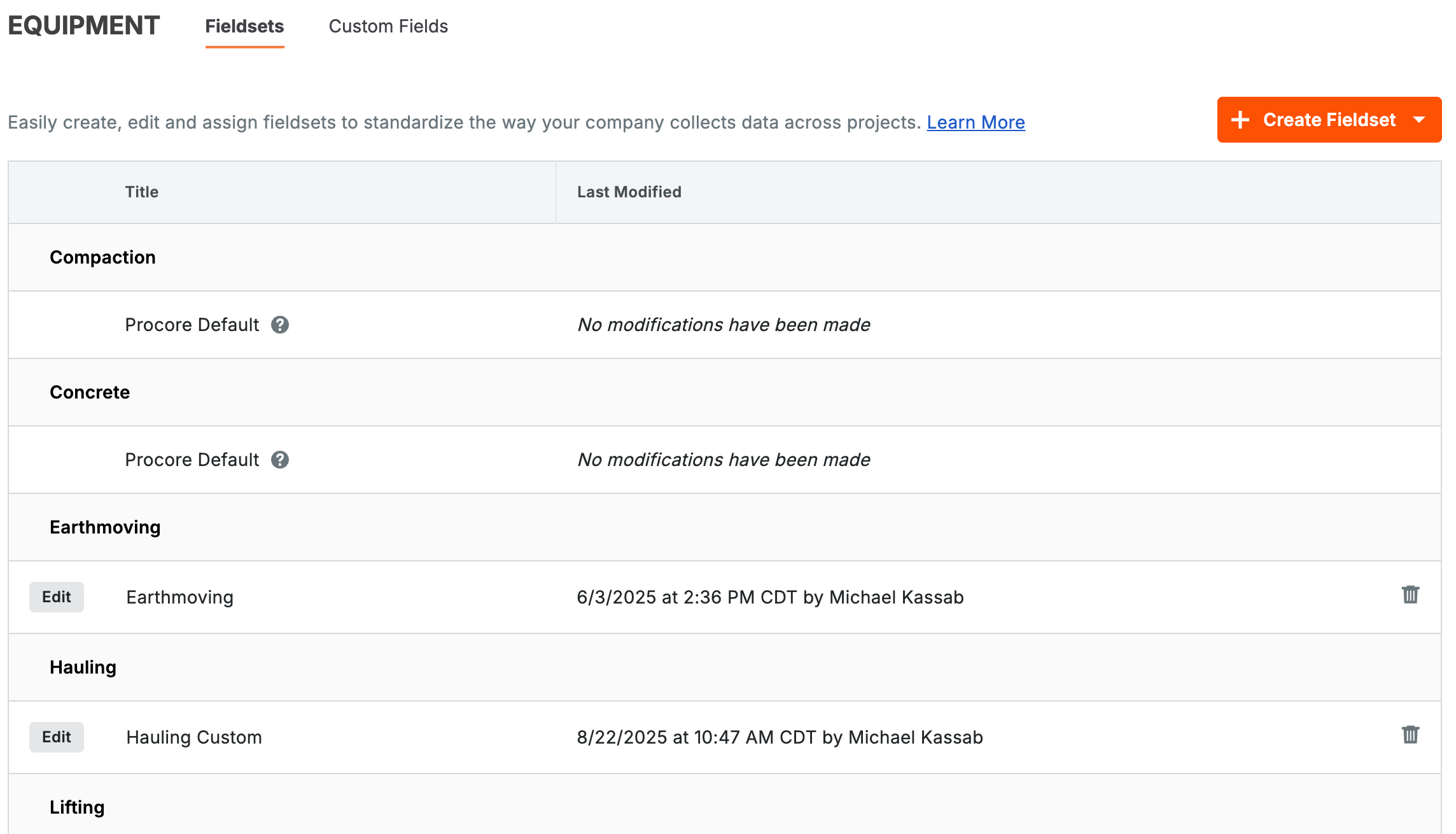Screen dimensions: 1456x834
Task: Click help icon beside Compaction Procore Default
Action: tap(280, 325)
